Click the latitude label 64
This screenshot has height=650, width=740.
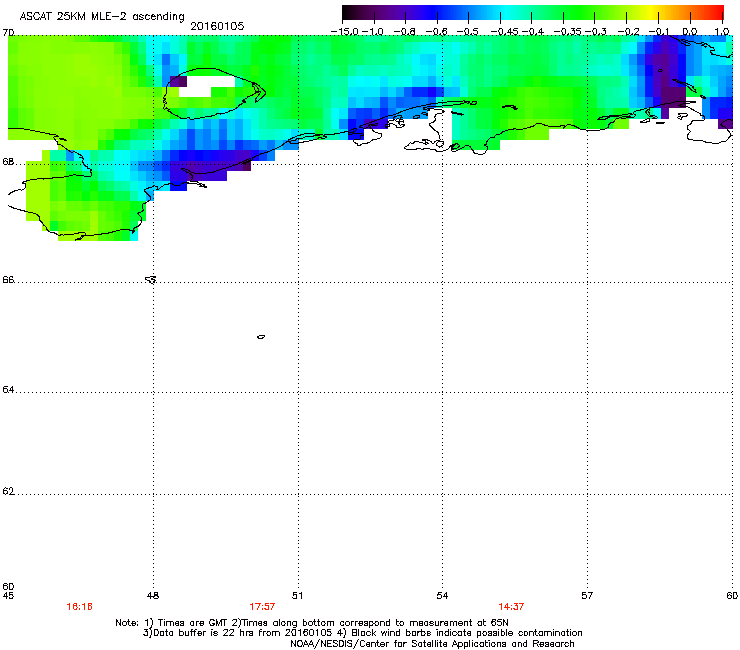[8, 390]
